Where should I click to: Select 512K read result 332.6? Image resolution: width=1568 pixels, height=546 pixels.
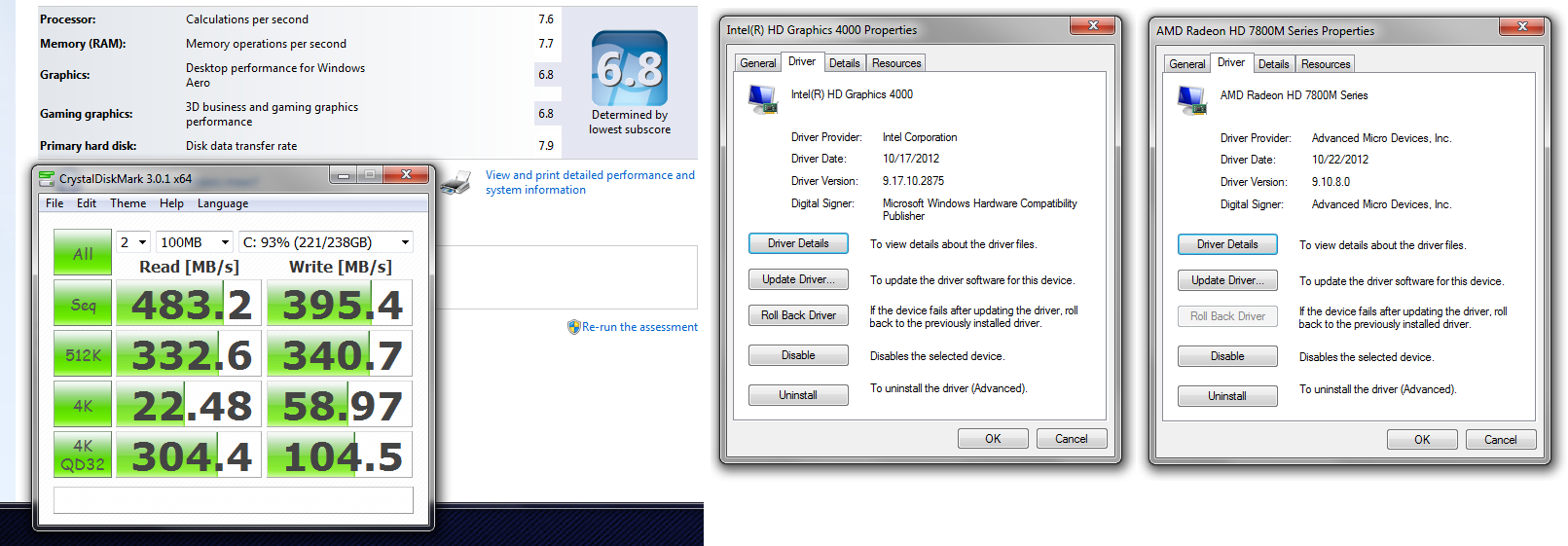[x=189, y=355]
